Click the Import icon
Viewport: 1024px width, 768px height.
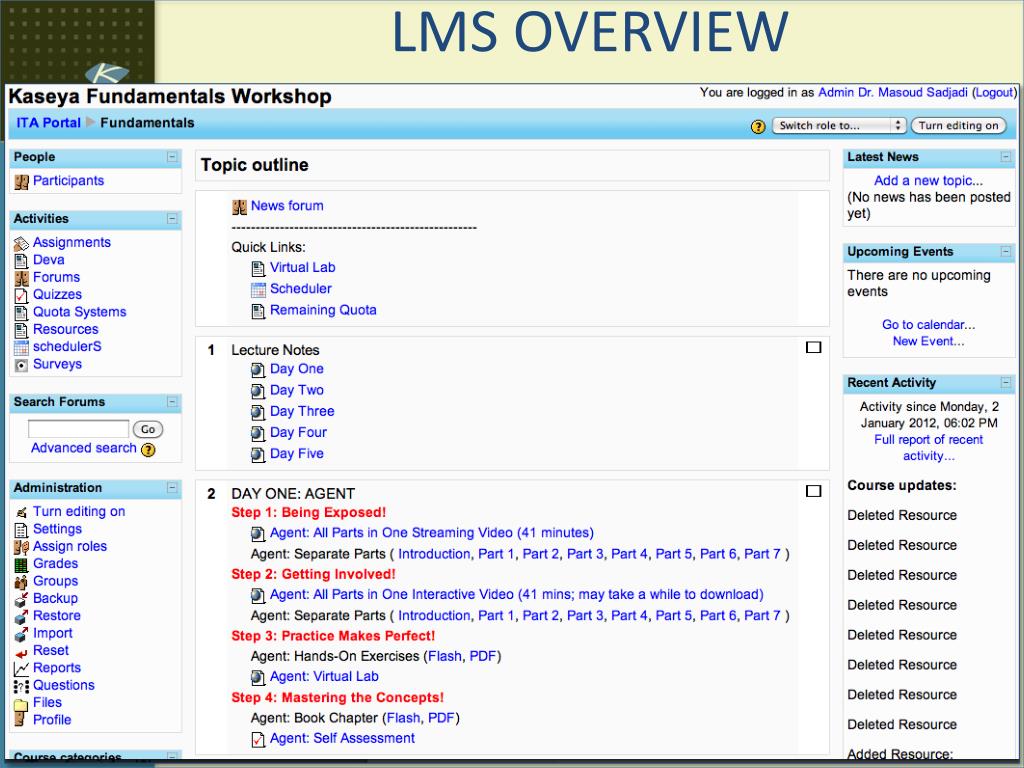tap(22, 634)
